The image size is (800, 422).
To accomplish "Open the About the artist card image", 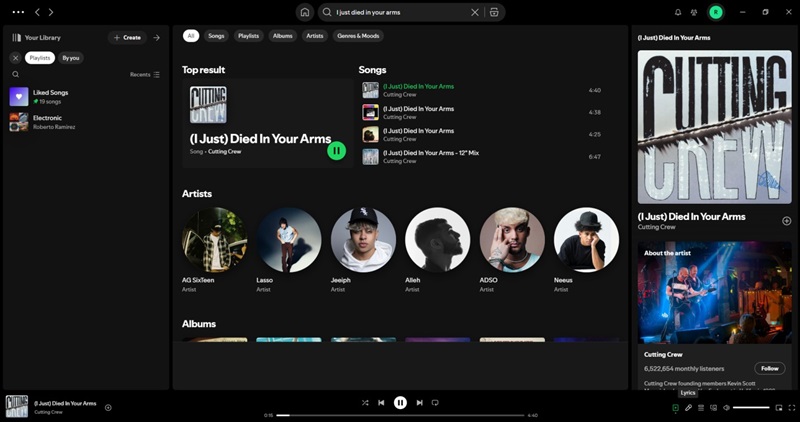I will tap(714, 292).
